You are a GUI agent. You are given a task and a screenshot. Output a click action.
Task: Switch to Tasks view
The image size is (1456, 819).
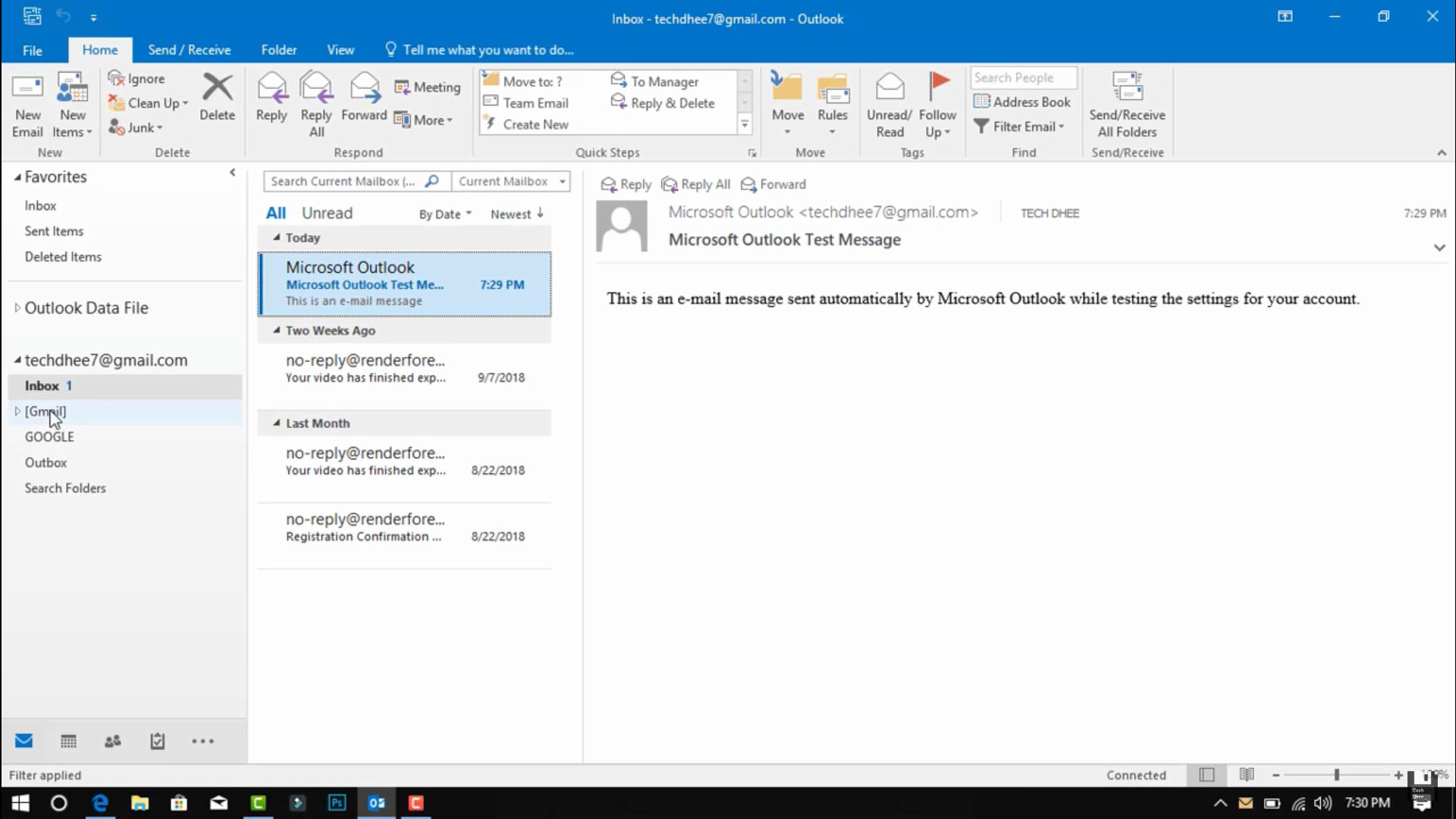(157, 742)
